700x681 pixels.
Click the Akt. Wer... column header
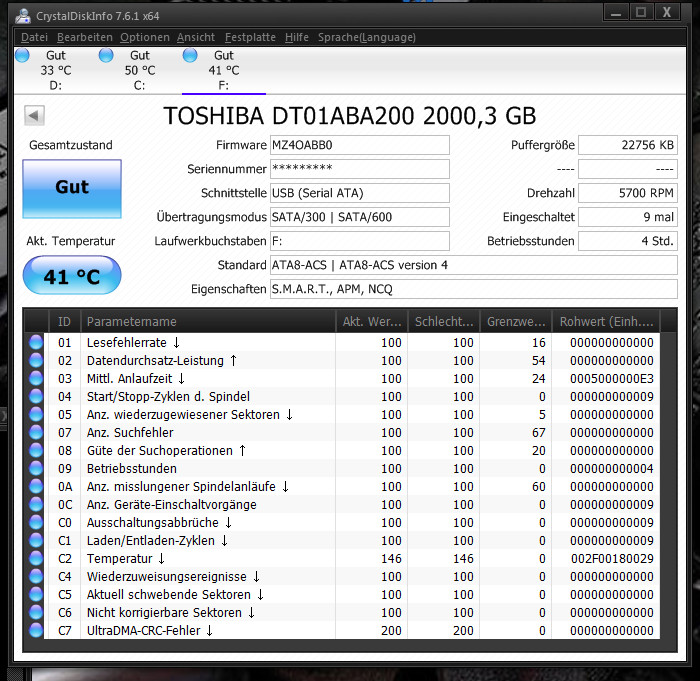[371, 322]
